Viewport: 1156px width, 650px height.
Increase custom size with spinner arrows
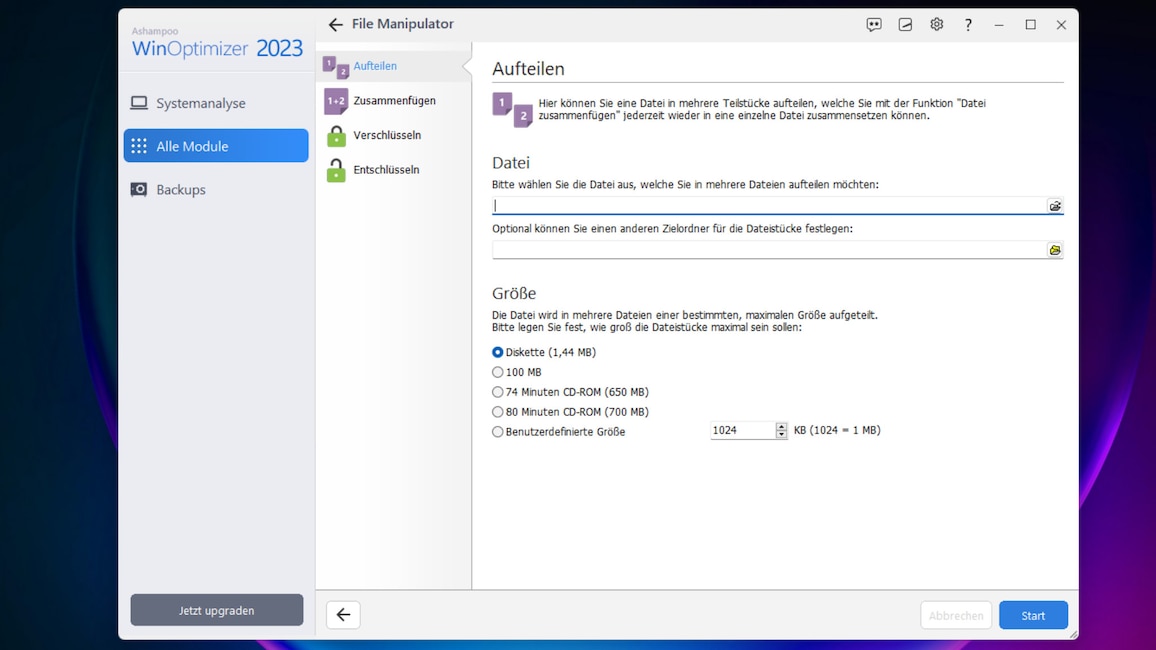(x=782, y=426)
